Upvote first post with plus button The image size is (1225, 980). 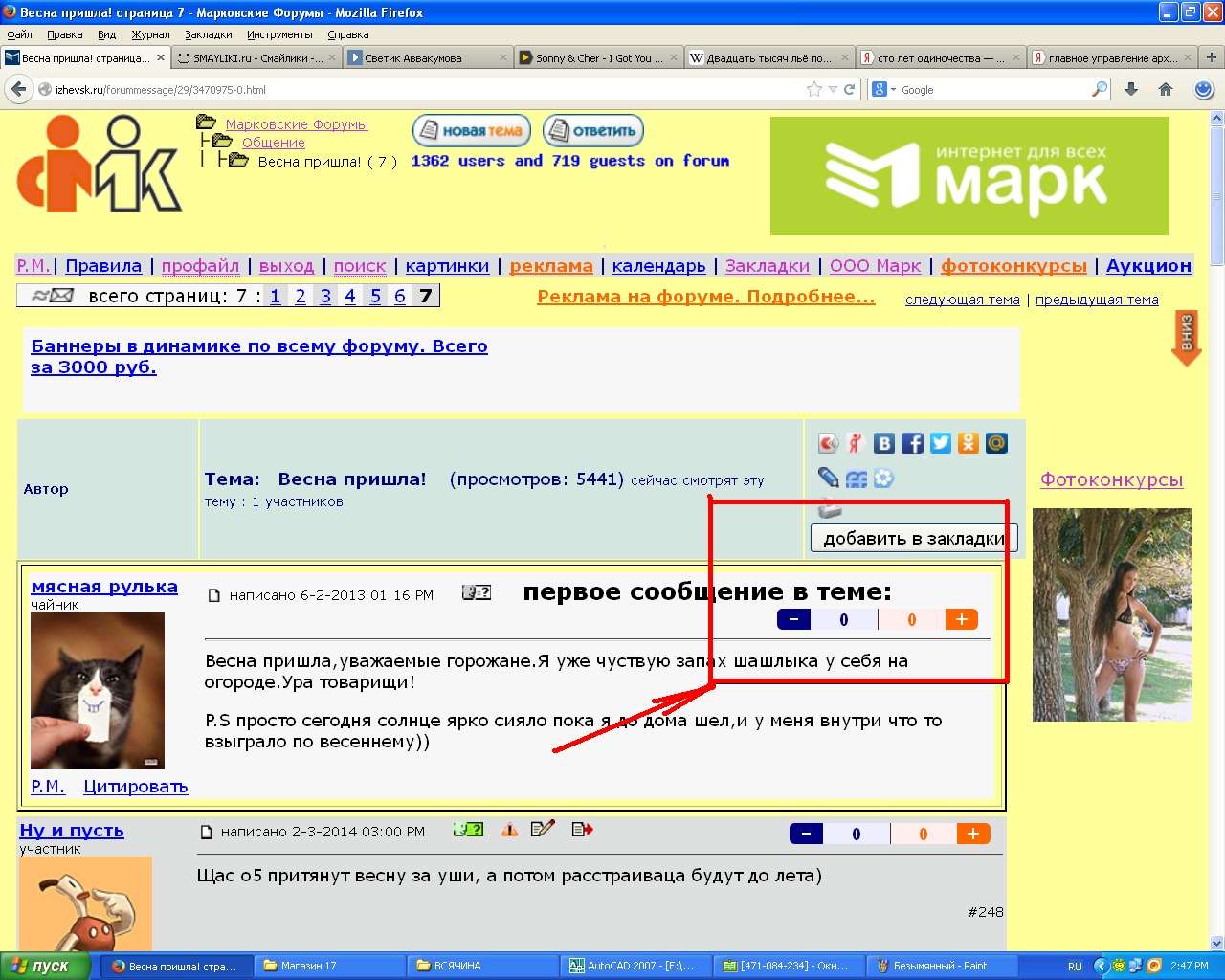[x=962, y=619]
